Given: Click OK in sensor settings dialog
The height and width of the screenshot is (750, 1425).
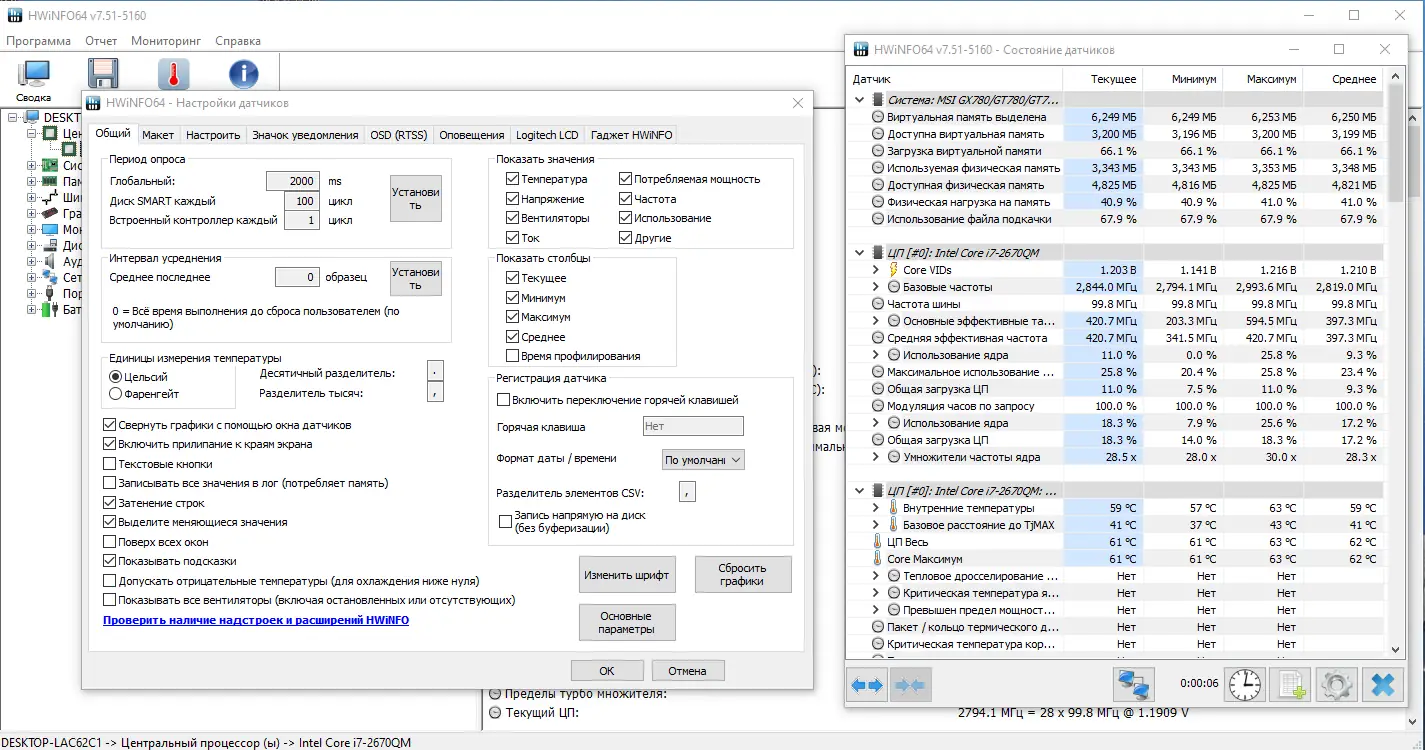Looking at the screenshot, I should coord(607,671).
